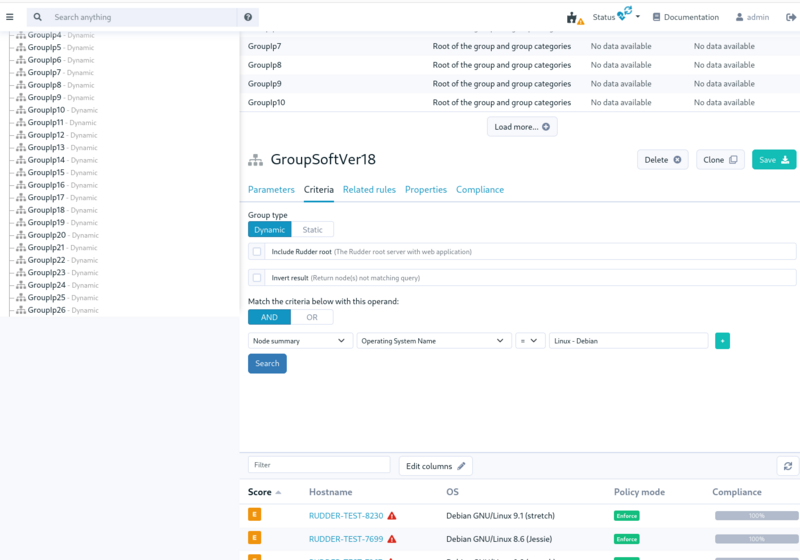Open the Operating System Name dropdown

coord(434,341)
